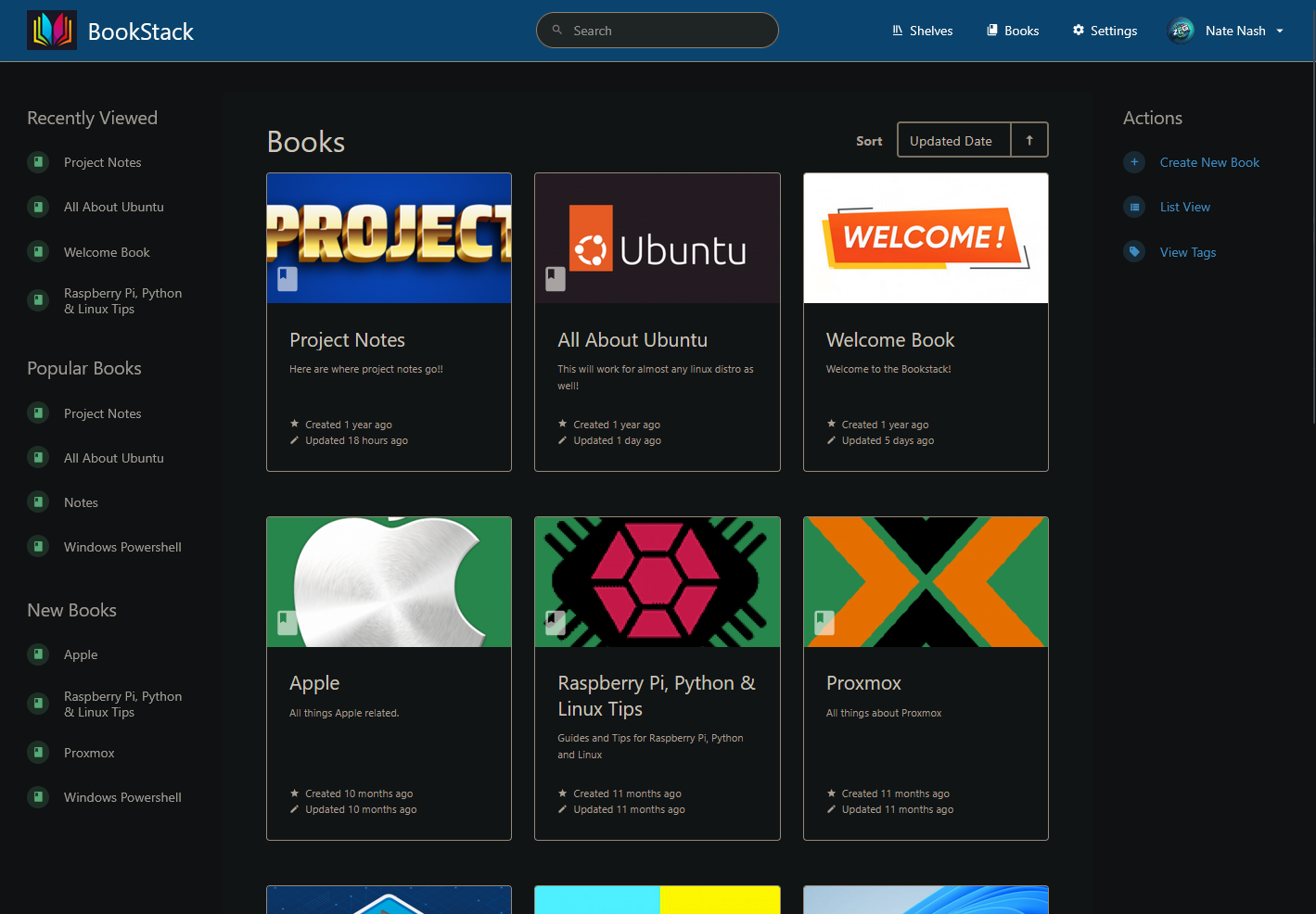Click book icon beside Notes in Popular Books
1316x914 pixels.
pos(38,502)
